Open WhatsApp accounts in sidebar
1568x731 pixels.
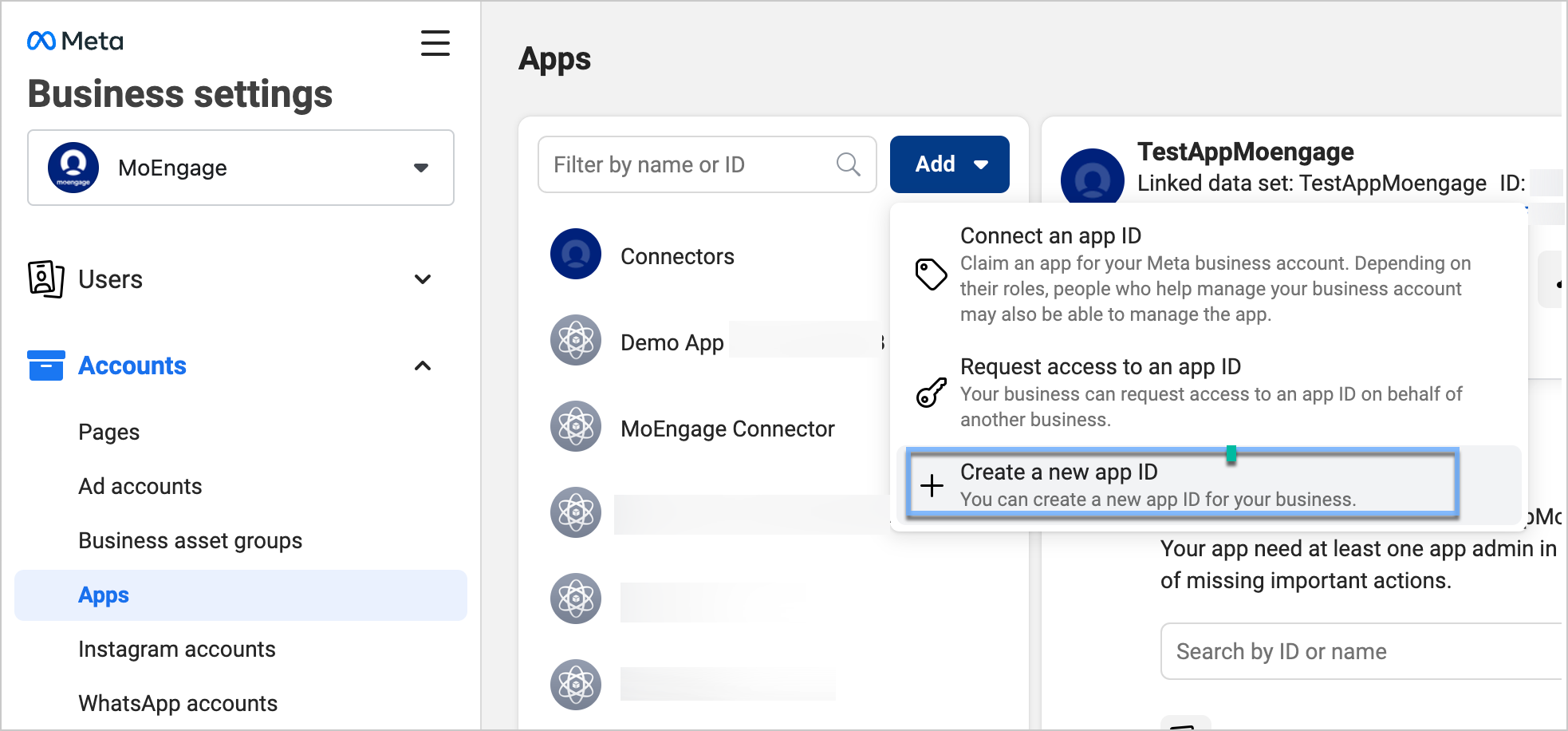[x=178, y=703]
